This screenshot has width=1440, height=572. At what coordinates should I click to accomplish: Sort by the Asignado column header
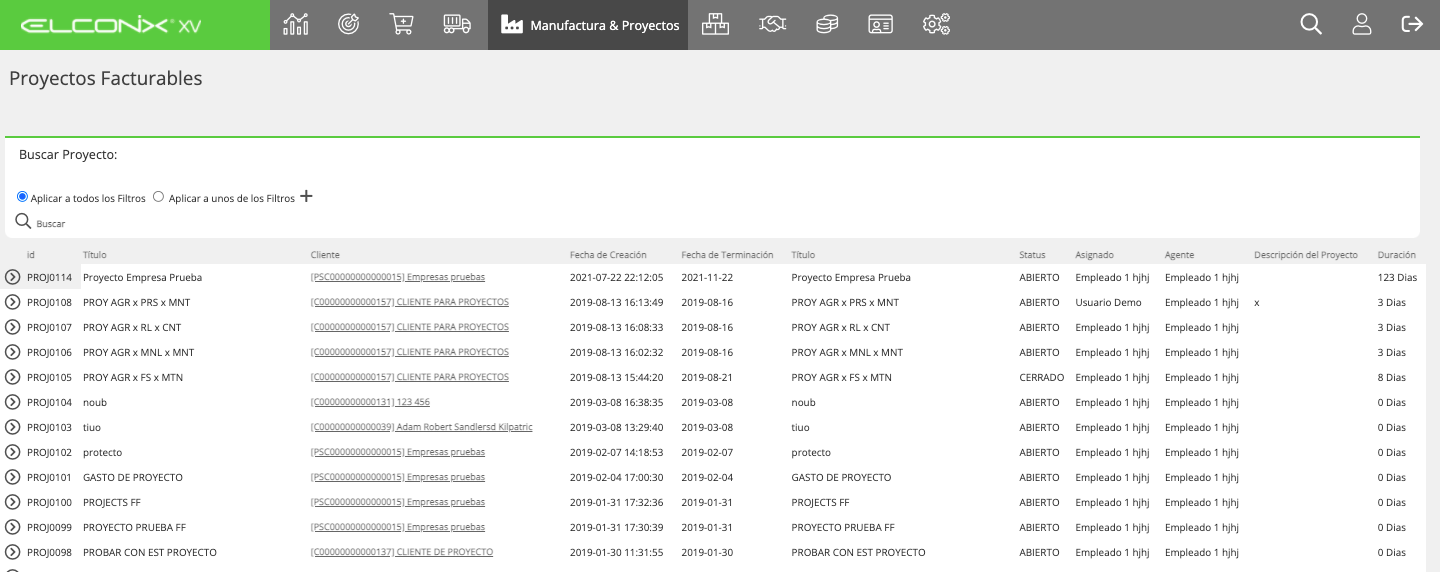coord(1094,255)
